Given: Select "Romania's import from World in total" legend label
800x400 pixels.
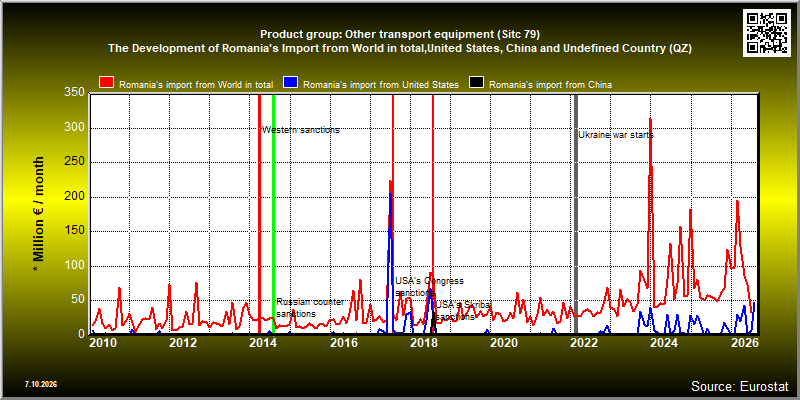Looking at the screenshot, I should 196,85.
